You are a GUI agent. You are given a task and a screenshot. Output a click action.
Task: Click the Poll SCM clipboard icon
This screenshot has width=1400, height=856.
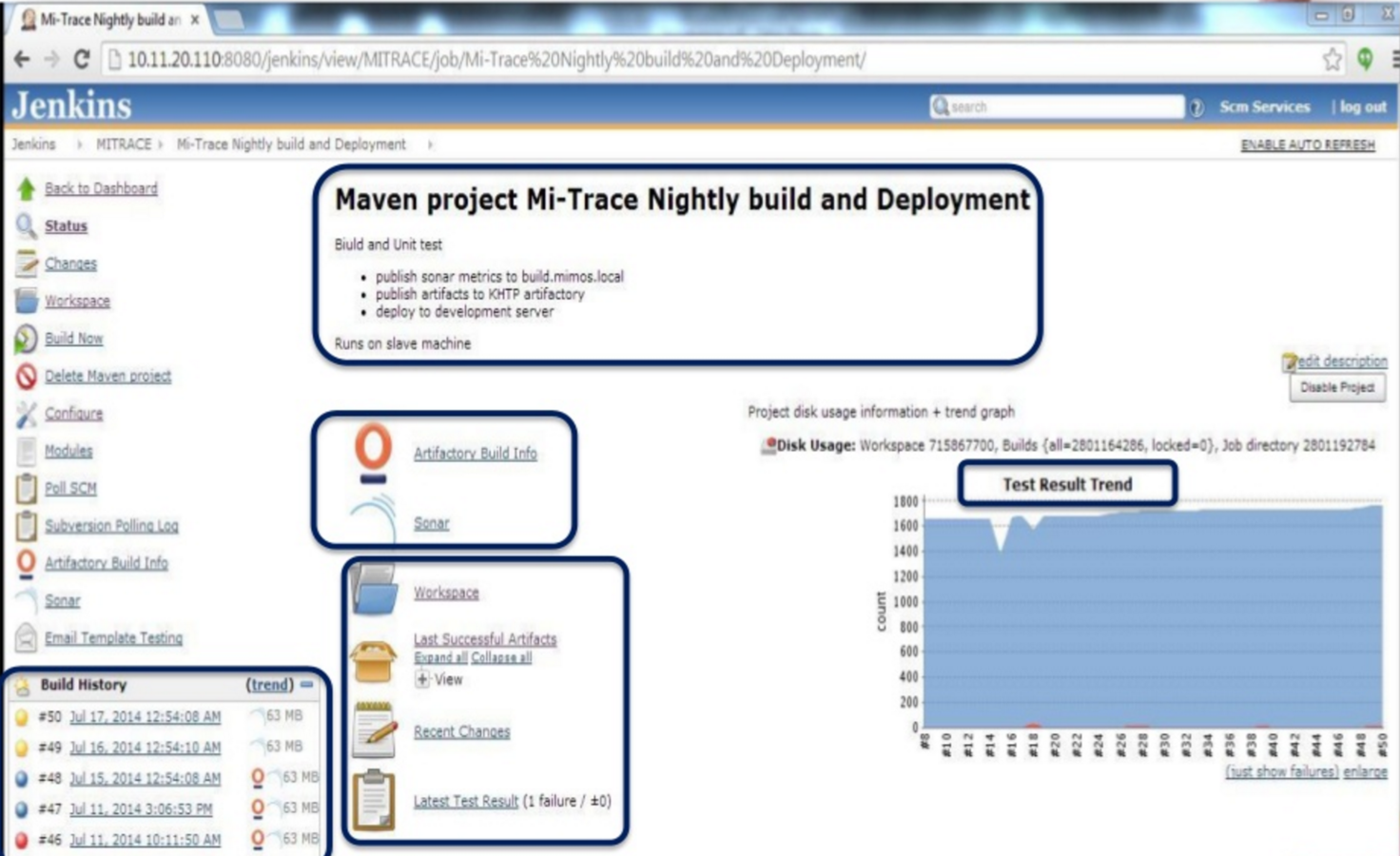[x=27, y=488]
